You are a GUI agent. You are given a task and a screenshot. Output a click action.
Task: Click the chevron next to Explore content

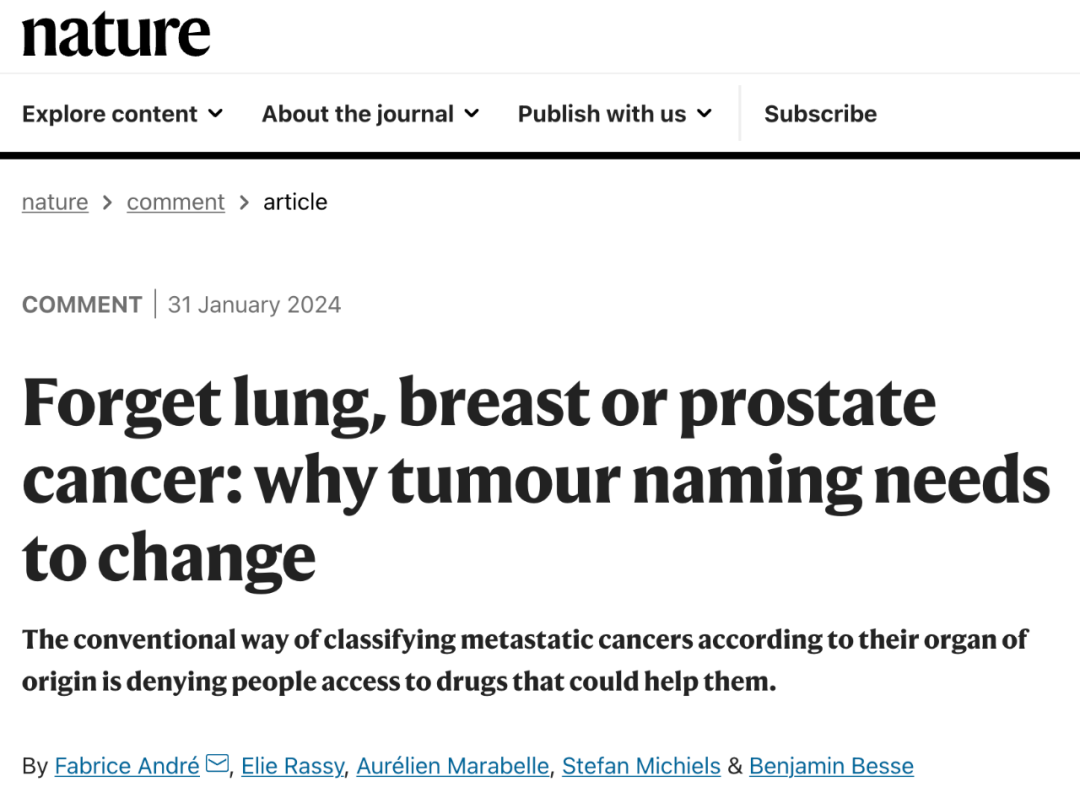[216, 113]
